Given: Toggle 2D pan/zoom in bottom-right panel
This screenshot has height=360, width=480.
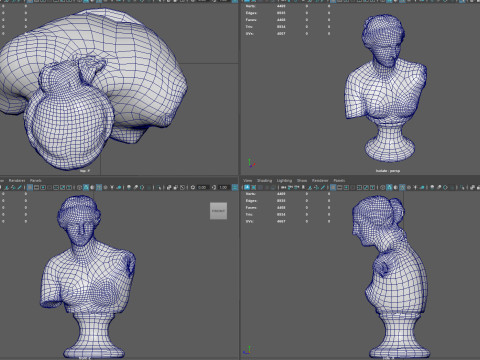Looking at the screenshot, I should click(316, 187).
